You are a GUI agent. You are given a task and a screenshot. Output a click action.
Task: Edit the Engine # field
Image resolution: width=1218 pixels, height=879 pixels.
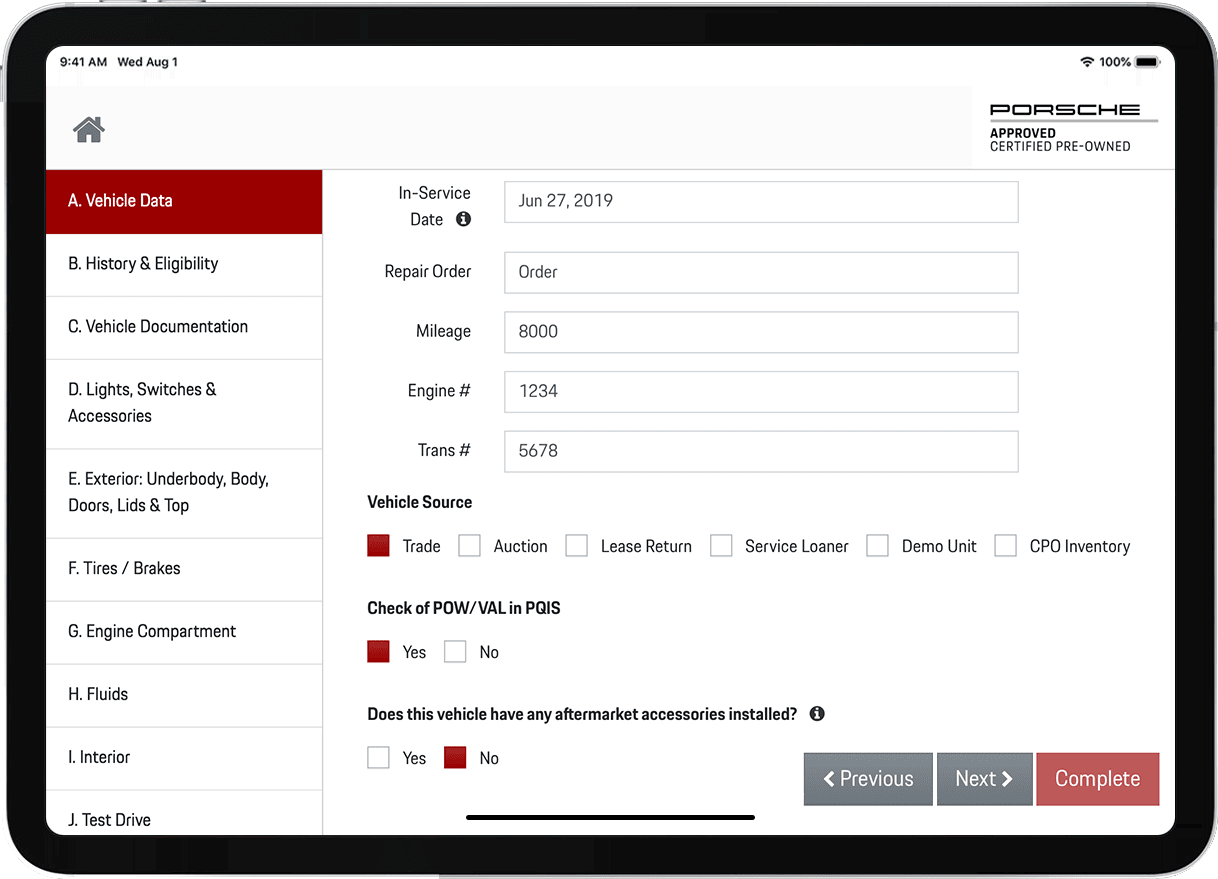[761, 391]
